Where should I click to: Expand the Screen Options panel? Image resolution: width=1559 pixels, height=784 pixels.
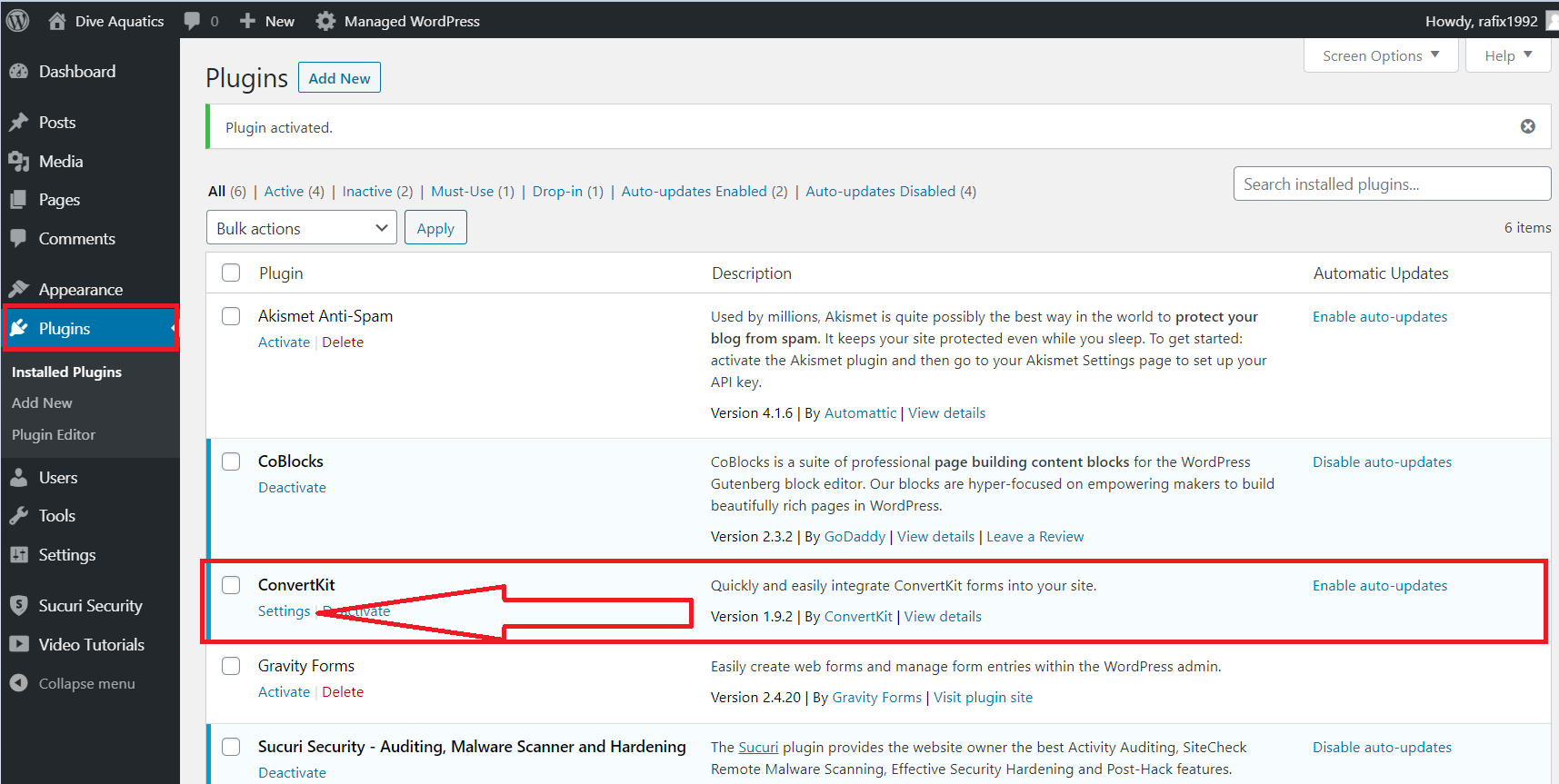coord(1381,55)
